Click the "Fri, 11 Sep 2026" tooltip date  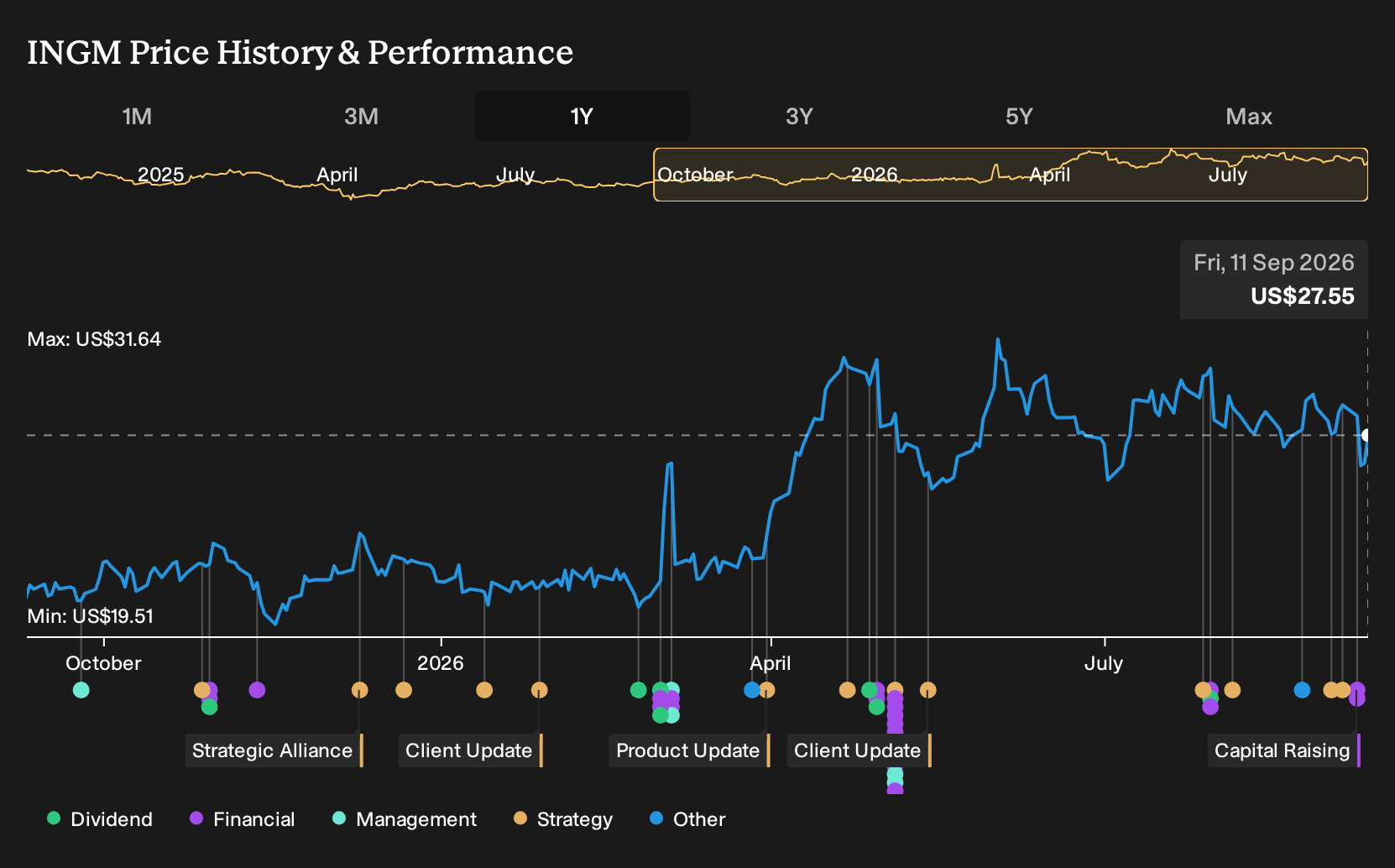[1274, 263]
